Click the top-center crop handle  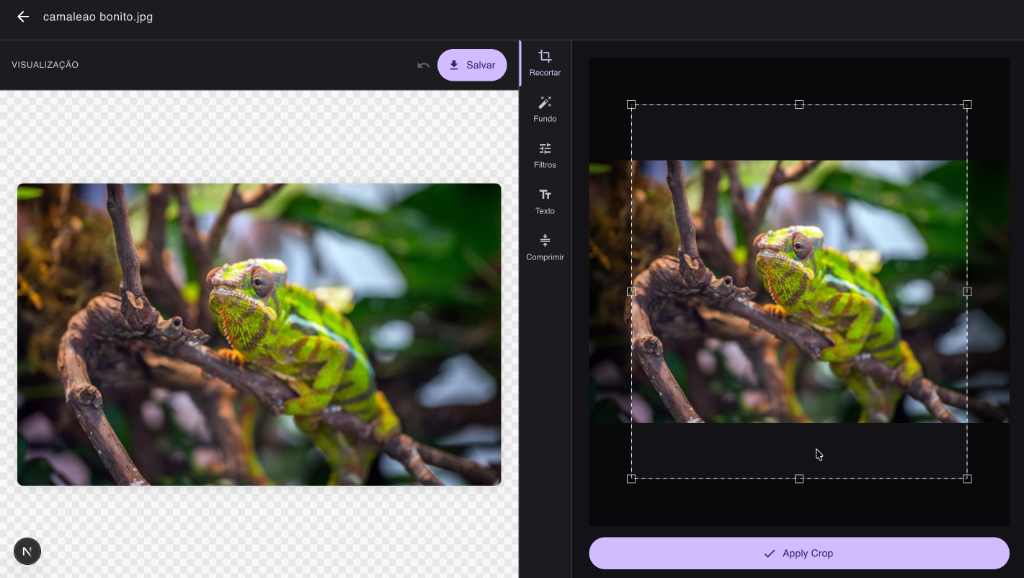[x=799, y=104]
